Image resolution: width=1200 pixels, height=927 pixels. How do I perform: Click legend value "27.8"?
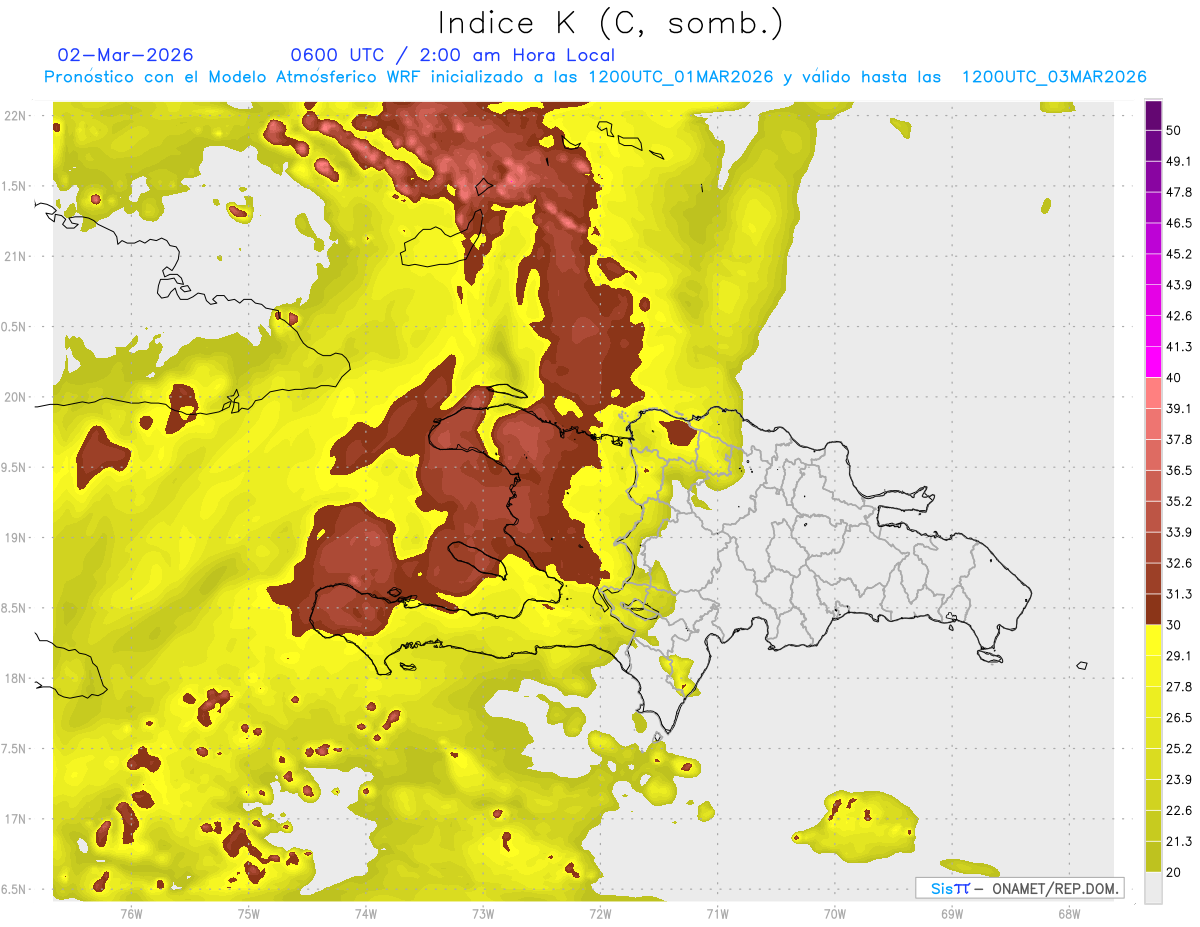[x=1179, y=687]
